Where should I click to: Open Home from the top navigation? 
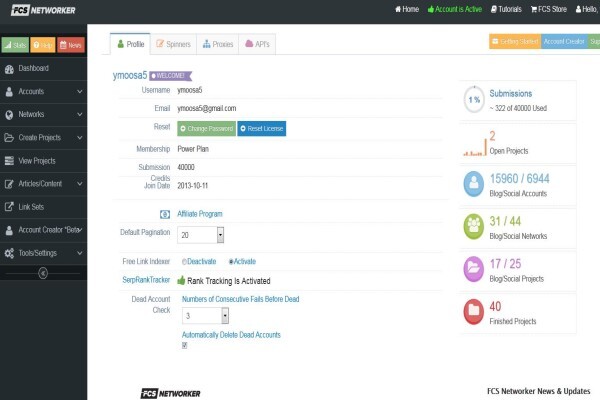[407, 9]
